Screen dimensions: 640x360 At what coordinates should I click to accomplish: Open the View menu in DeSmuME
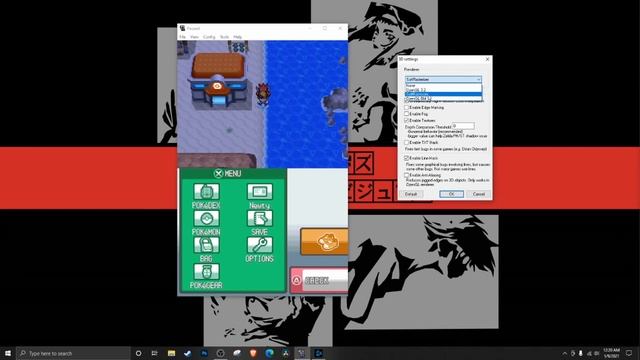pyautogui.click(x=194, y=37)
